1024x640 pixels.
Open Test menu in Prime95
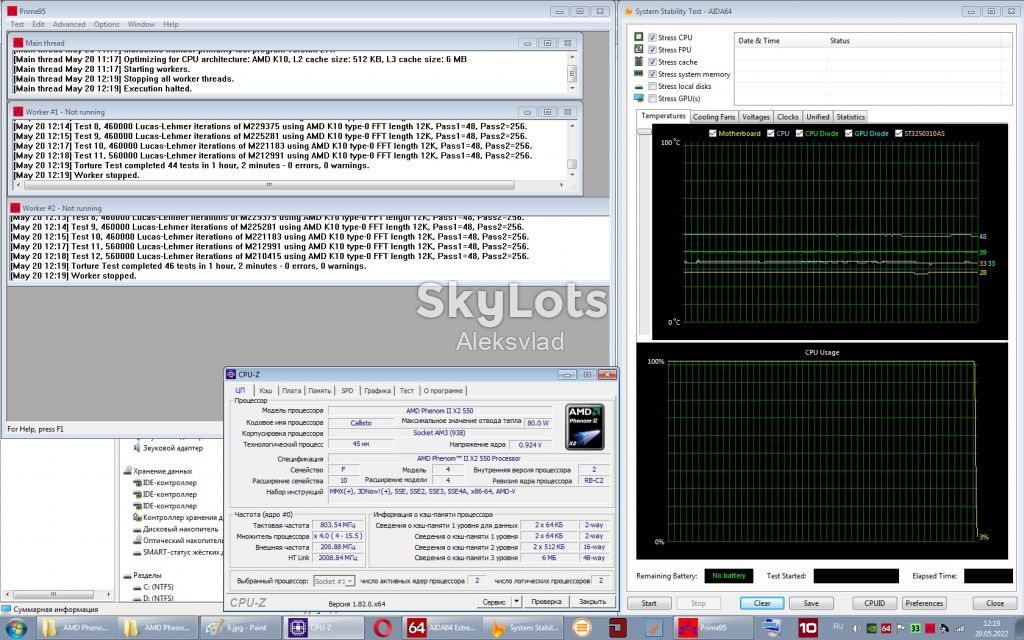tap(17, 24)
